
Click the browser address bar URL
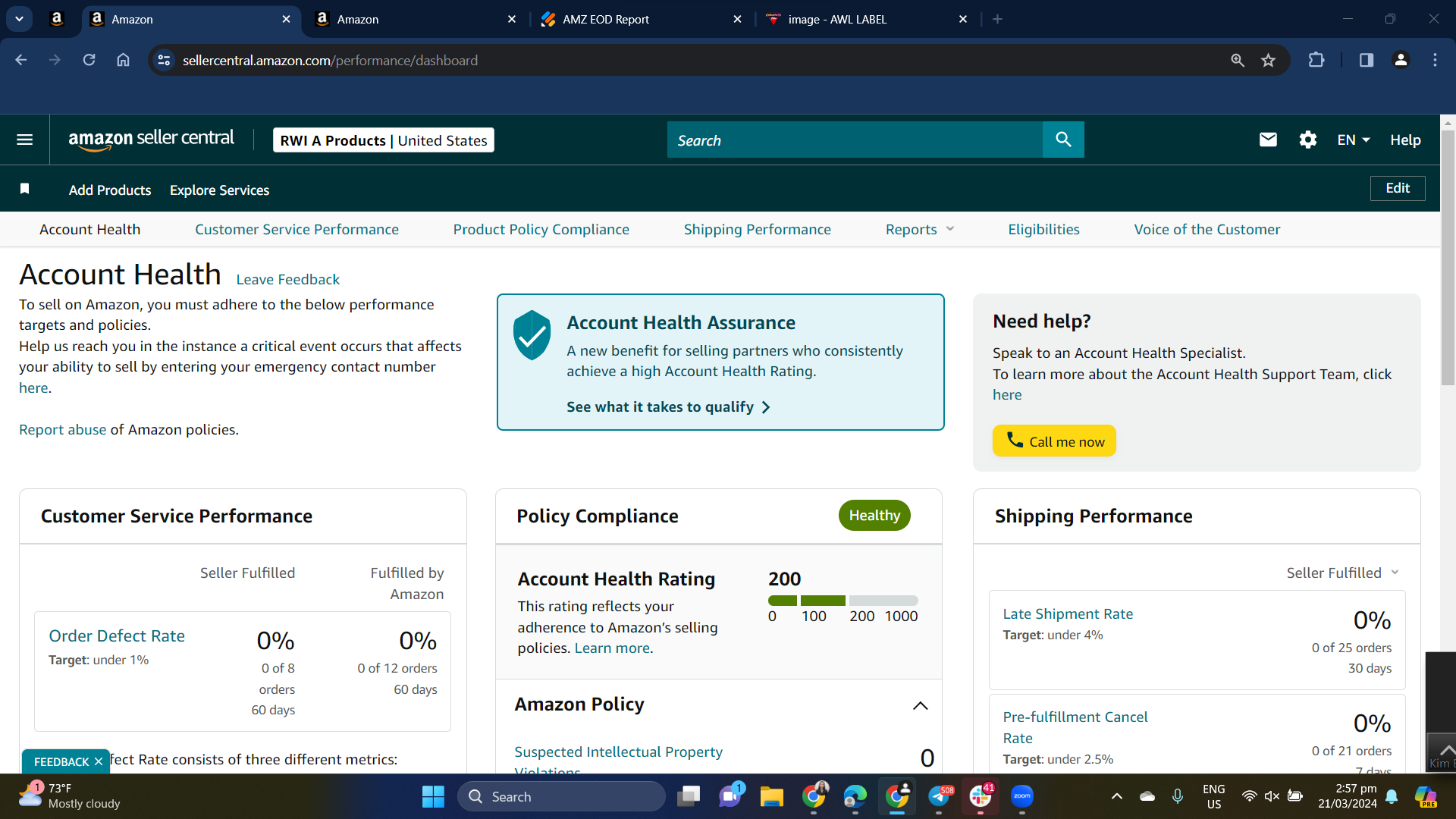click(330, 60)
